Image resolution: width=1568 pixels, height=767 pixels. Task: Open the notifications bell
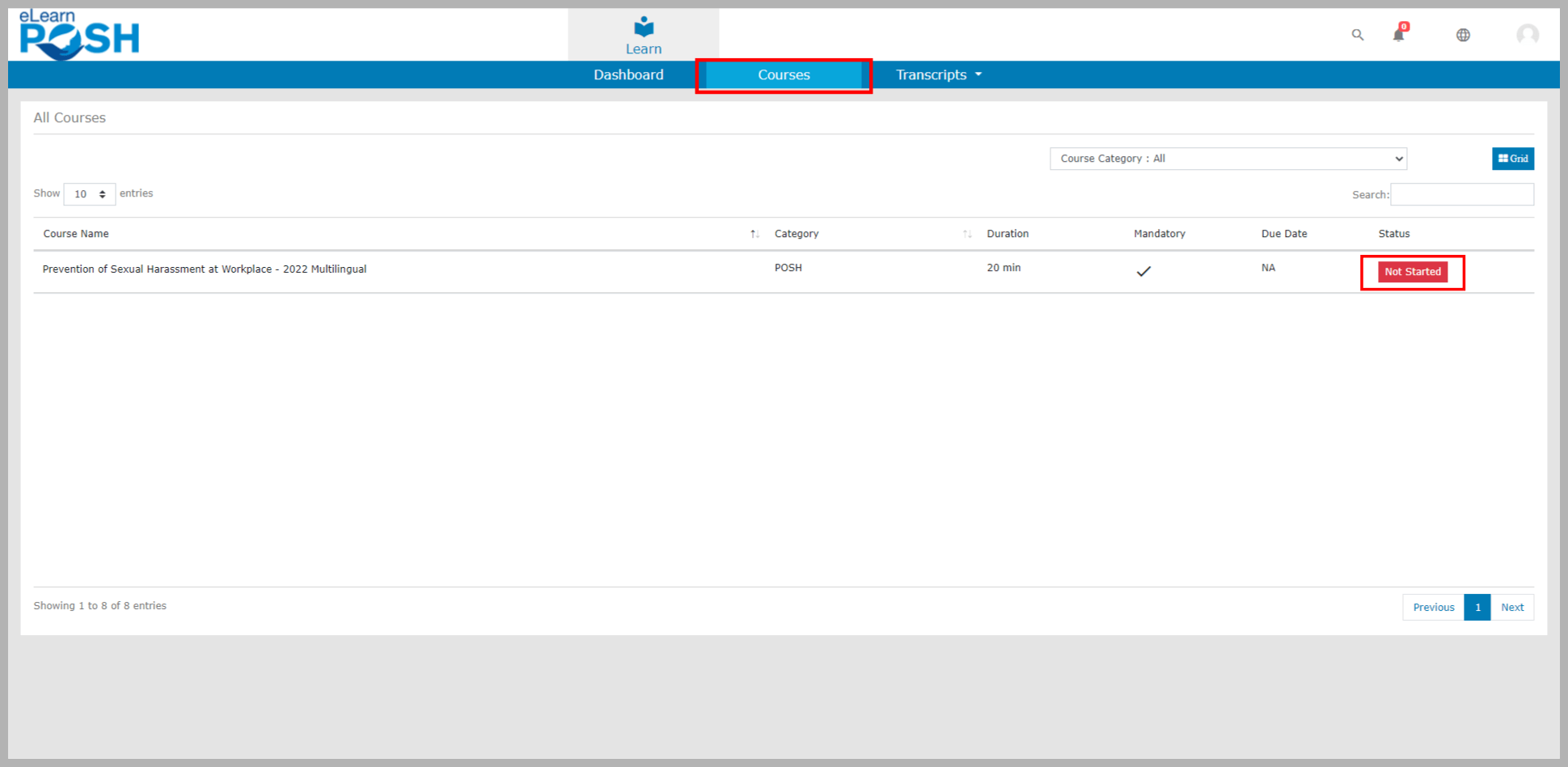(1398, 35)
